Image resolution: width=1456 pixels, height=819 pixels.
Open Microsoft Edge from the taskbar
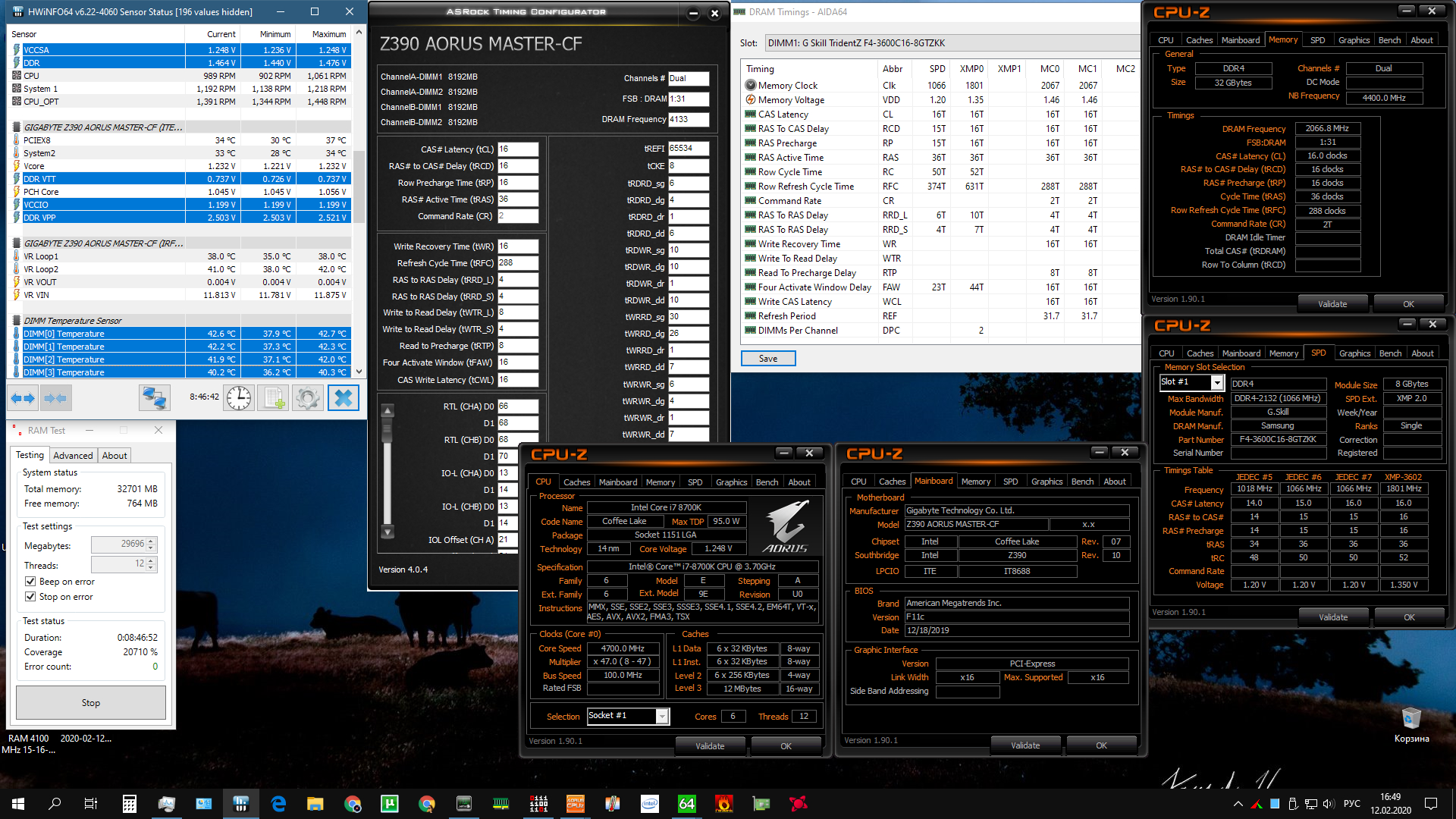click(x=278, y=804)
